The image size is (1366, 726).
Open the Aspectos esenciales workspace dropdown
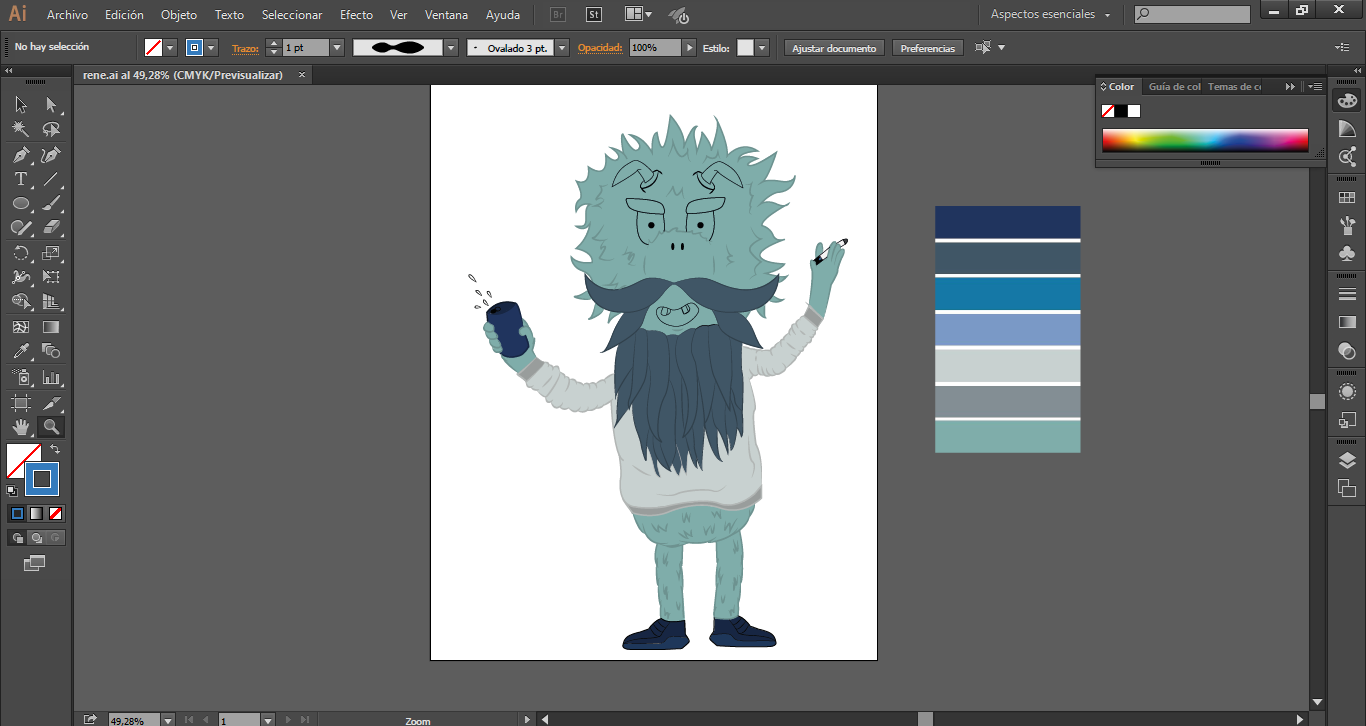pos(1051,15)
